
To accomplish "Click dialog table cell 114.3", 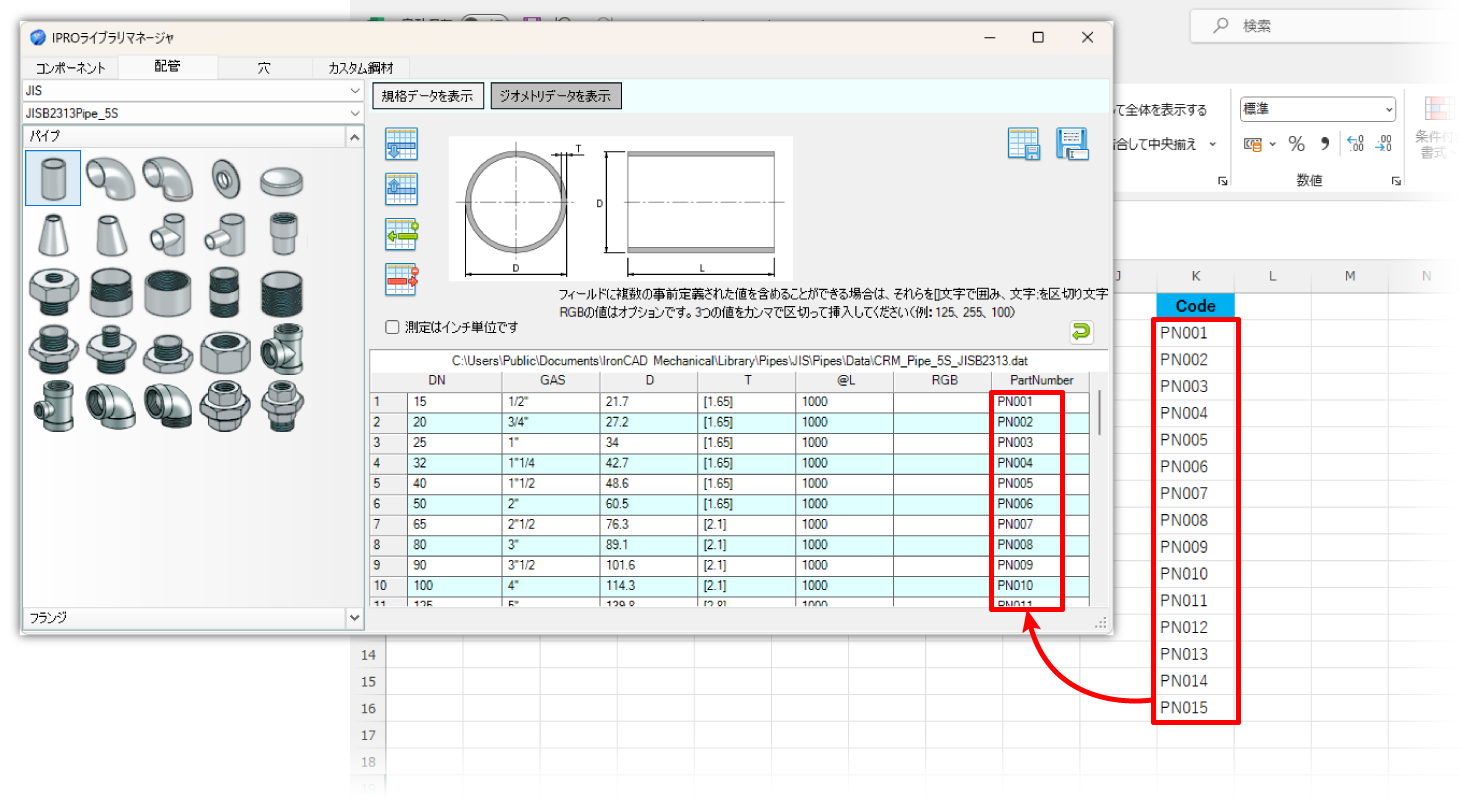I will pos(649,585).
